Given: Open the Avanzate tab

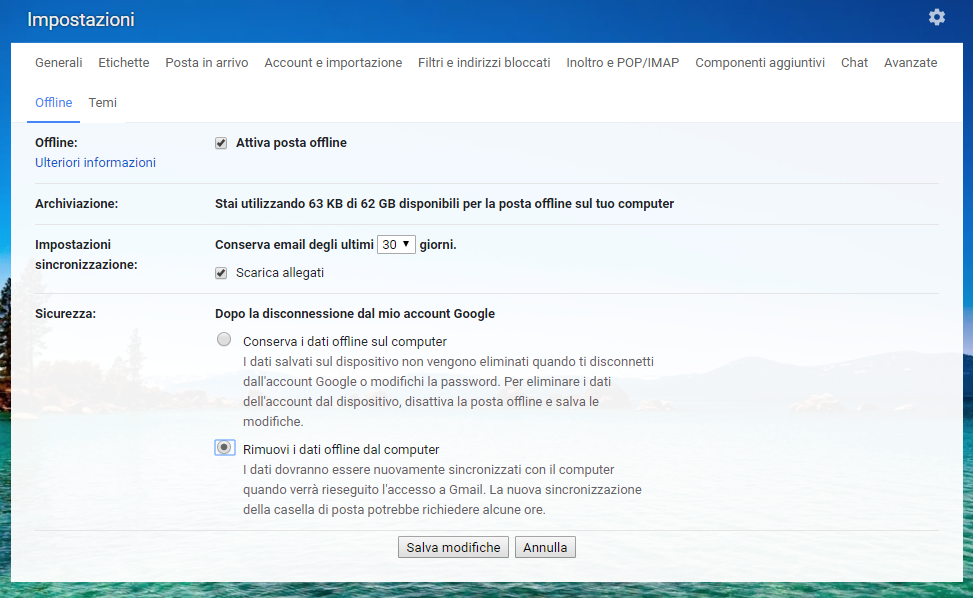Looking at the screenshot, I should coord(910,63).
